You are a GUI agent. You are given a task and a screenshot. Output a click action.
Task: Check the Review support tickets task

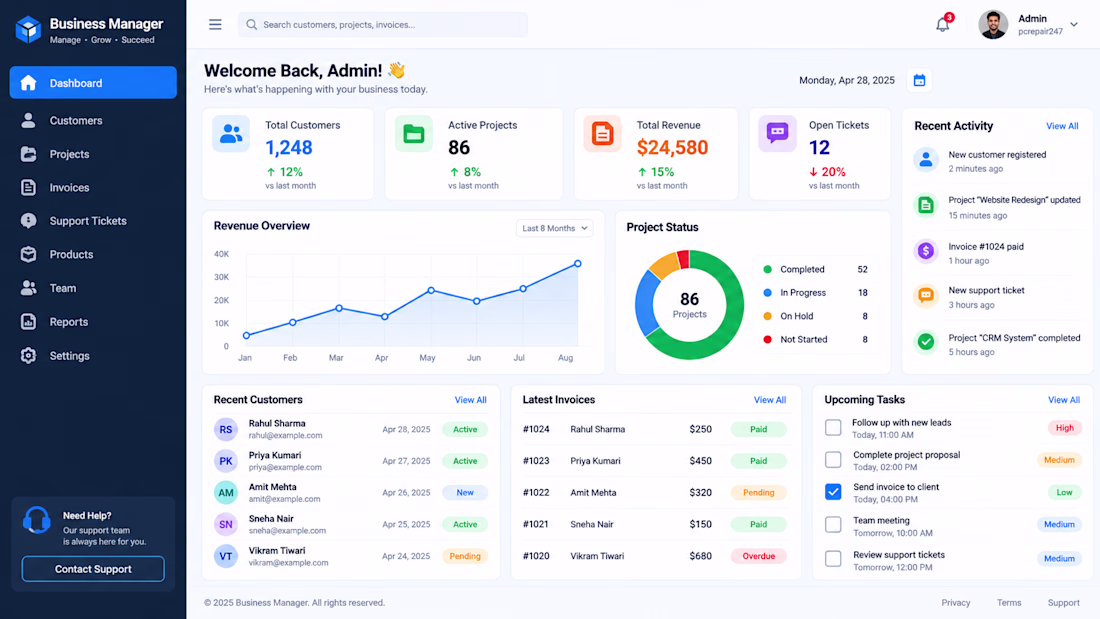point(833,559)
